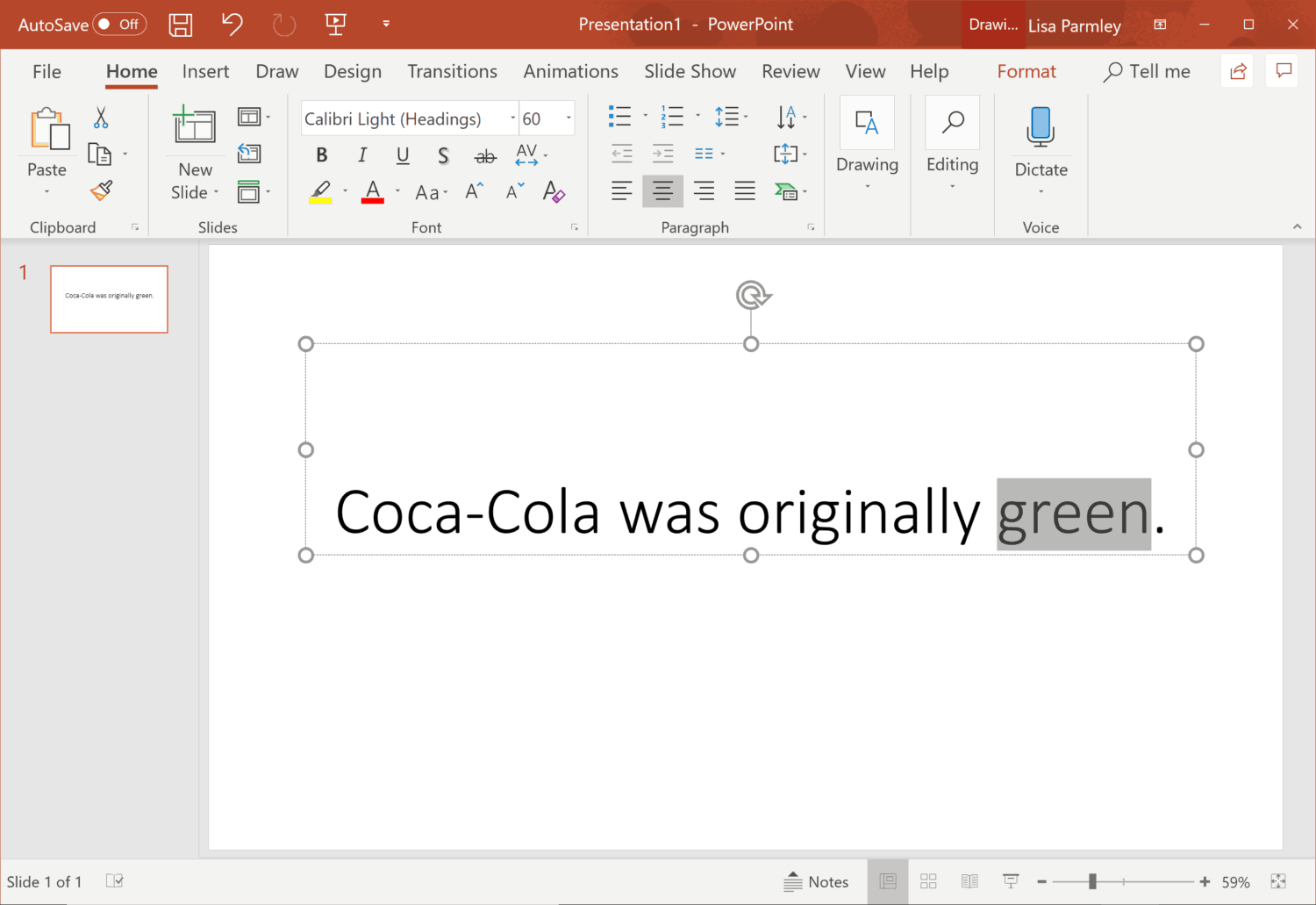
Task: Decrease the list indent level
Action: [622, 154]
